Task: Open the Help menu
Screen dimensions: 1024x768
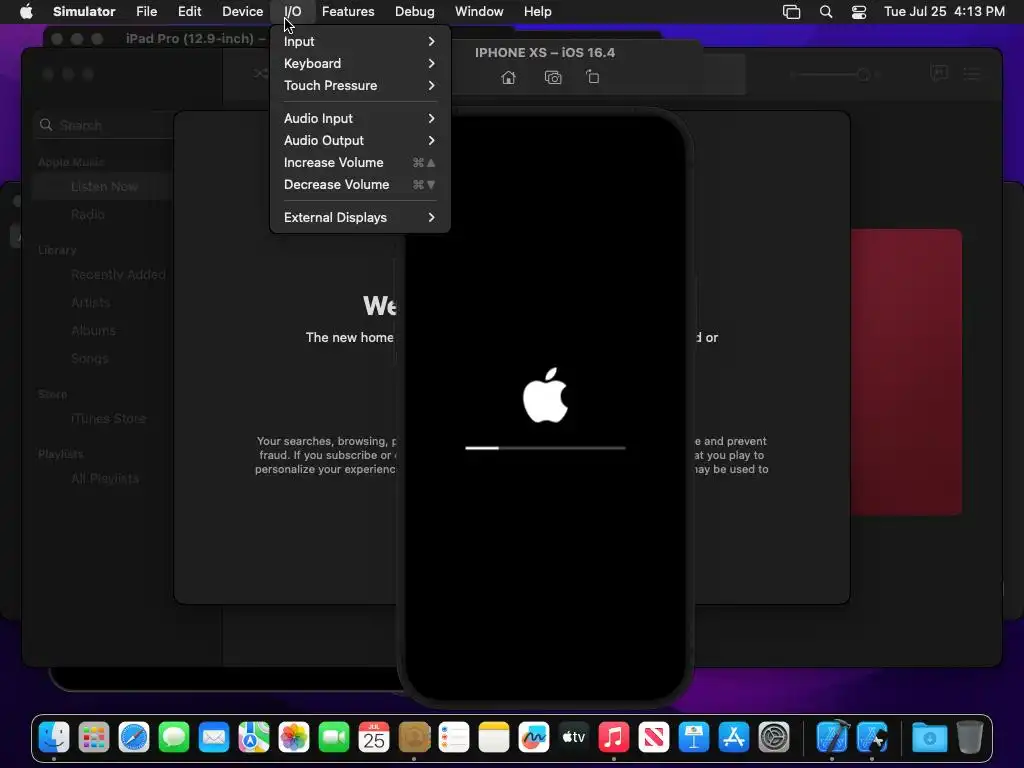Action: point(537,11)
